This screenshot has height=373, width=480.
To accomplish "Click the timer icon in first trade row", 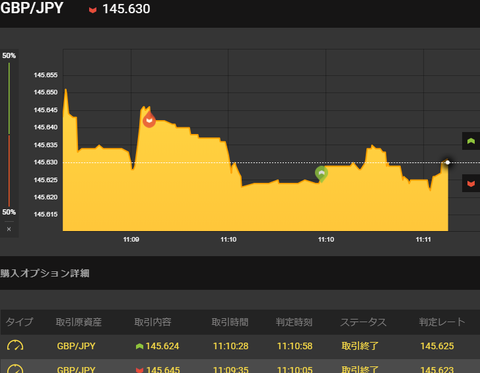I will pyautogui.click(x=15, y=346).
